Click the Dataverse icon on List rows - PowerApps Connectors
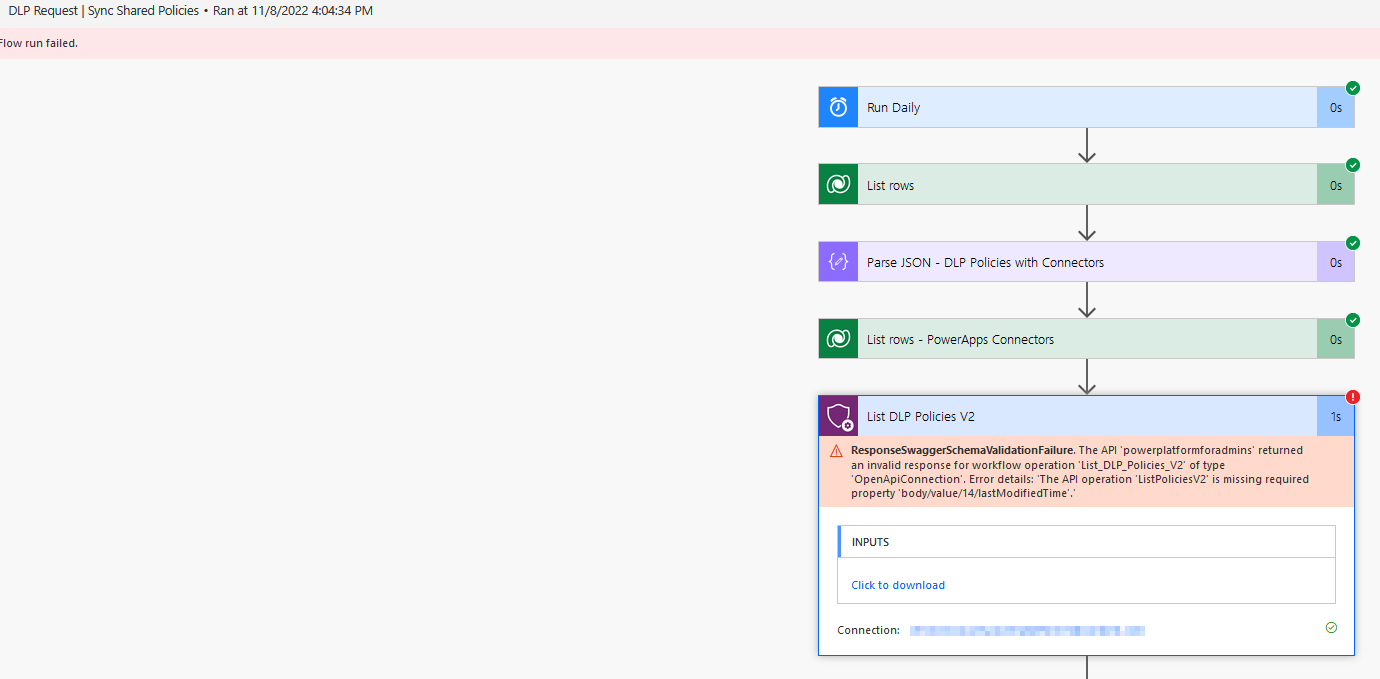The width and height of the screenshot is (1380, 679). pos(838,338)
